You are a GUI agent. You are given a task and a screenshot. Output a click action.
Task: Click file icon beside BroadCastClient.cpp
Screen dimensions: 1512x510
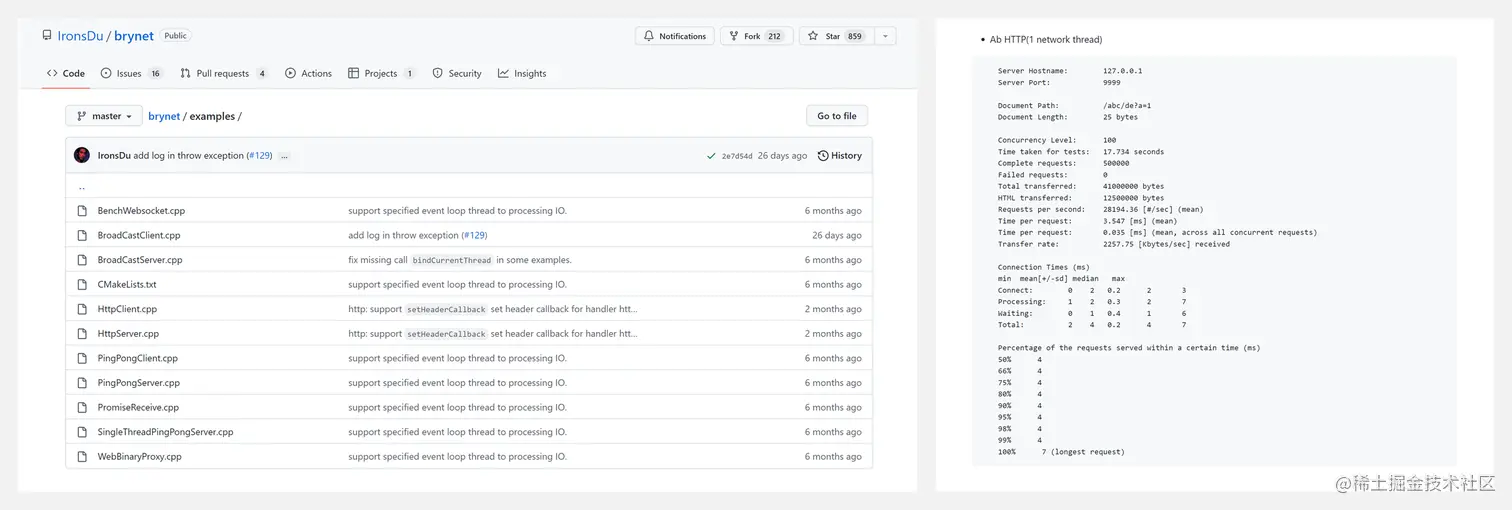[x=83, y=235]
